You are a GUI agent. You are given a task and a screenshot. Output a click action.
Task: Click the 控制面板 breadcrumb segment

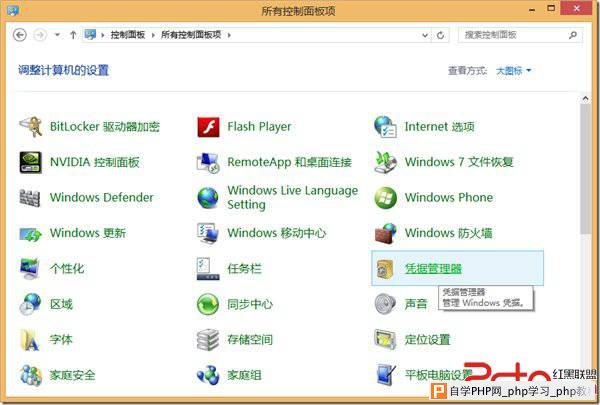128,35
